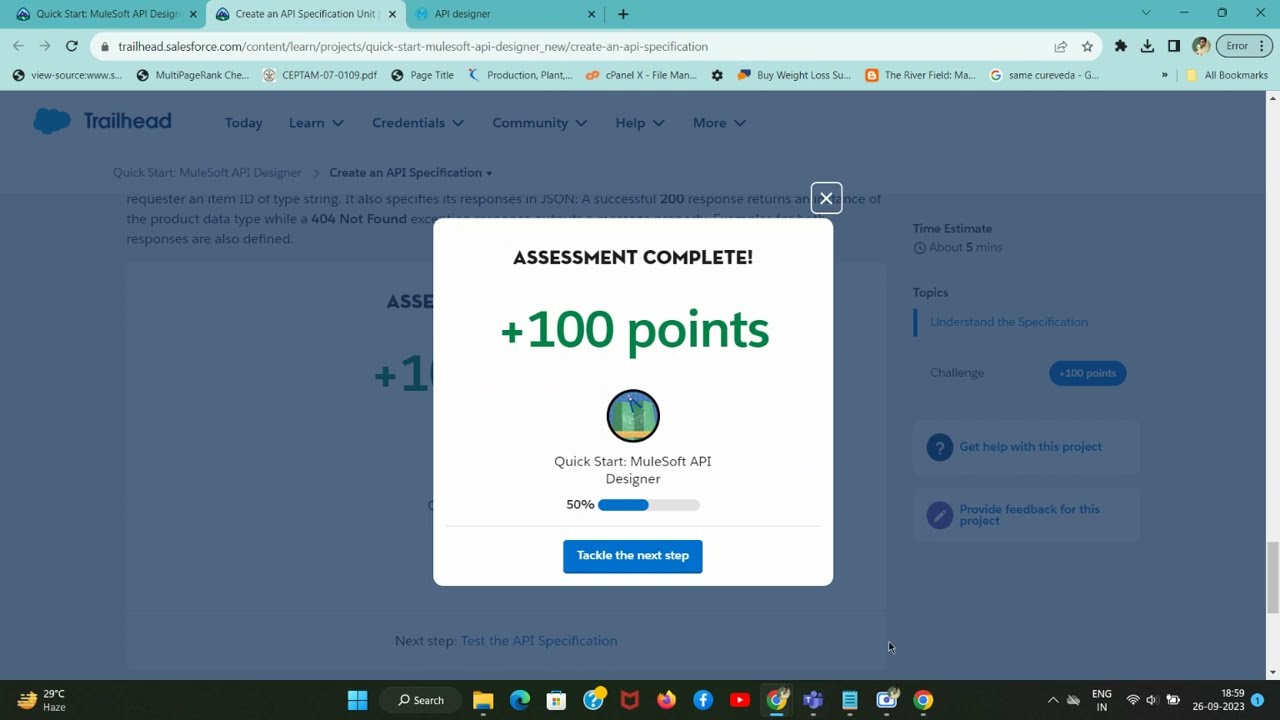The image size is (1280, 720).
Task: Open the gear icon bookmark
Action: pos(717,75)
